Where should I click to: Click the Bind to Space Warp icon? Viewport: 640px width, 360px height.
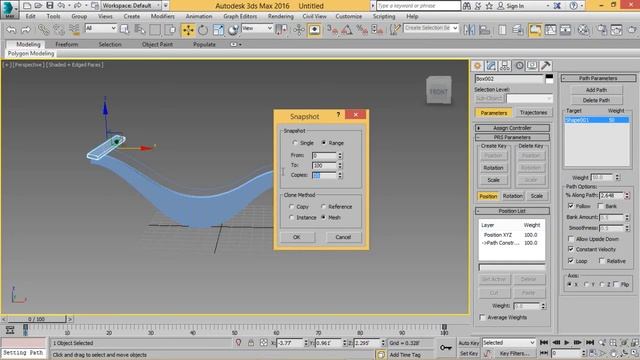coord(74,29)
